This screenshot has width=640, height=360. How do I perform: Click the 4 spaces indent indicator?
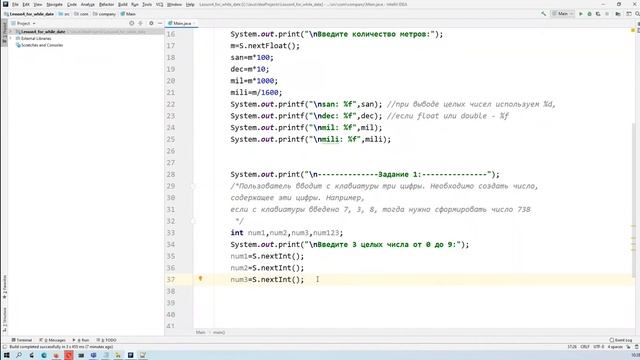coord(615,347)
